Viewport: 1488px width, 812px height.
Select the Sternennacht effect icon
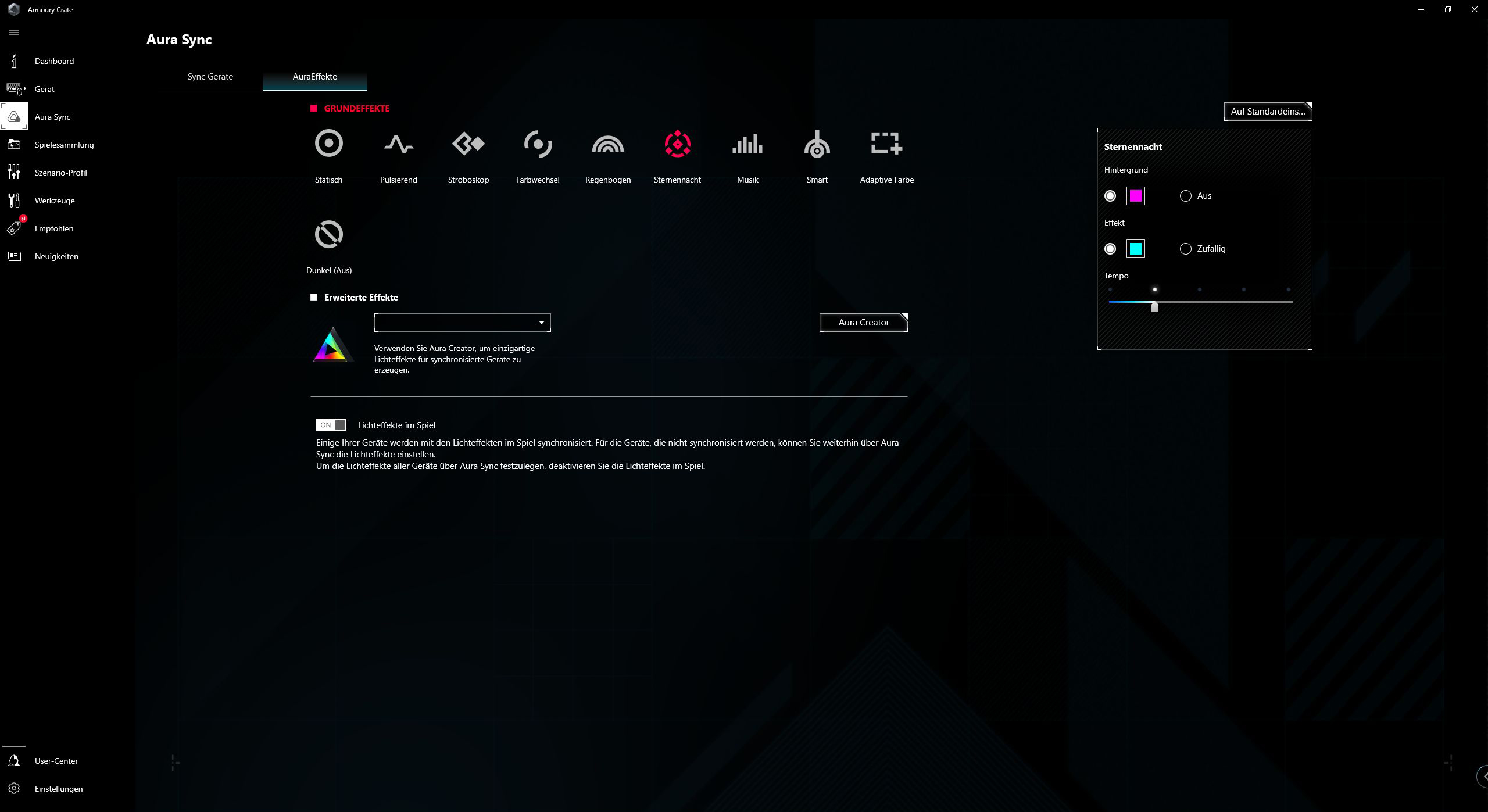tap(677, 144)
